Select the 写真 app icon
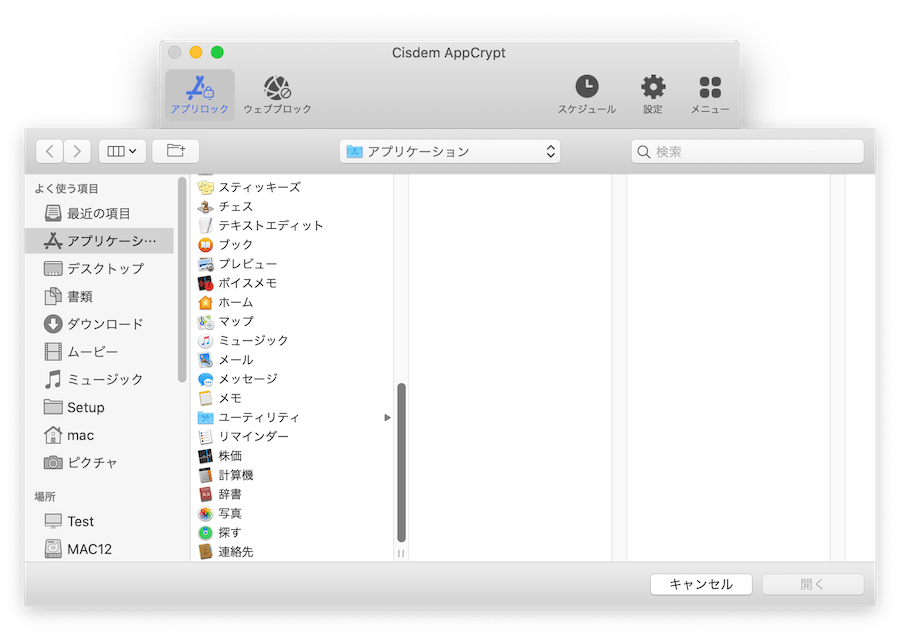 pos(205,514)
